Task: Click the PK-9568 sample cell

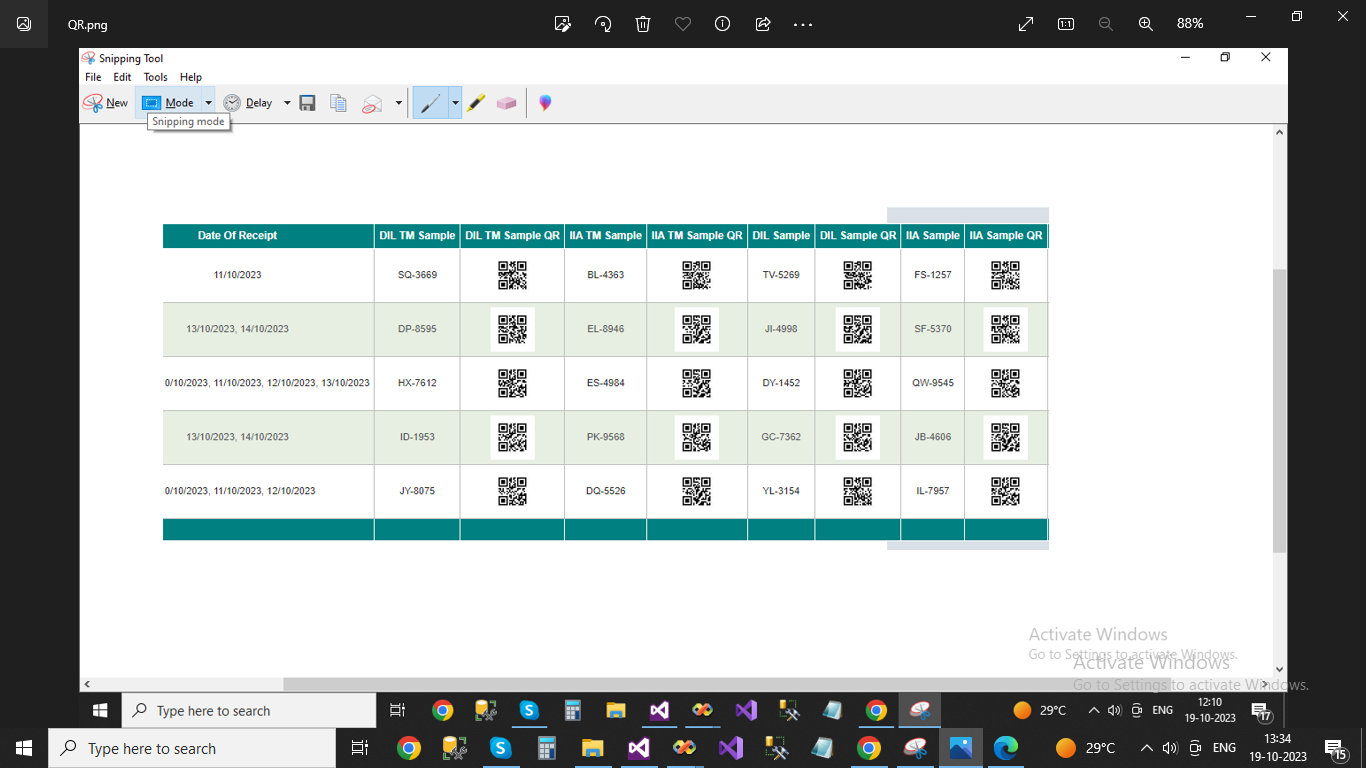Action: 606,437
